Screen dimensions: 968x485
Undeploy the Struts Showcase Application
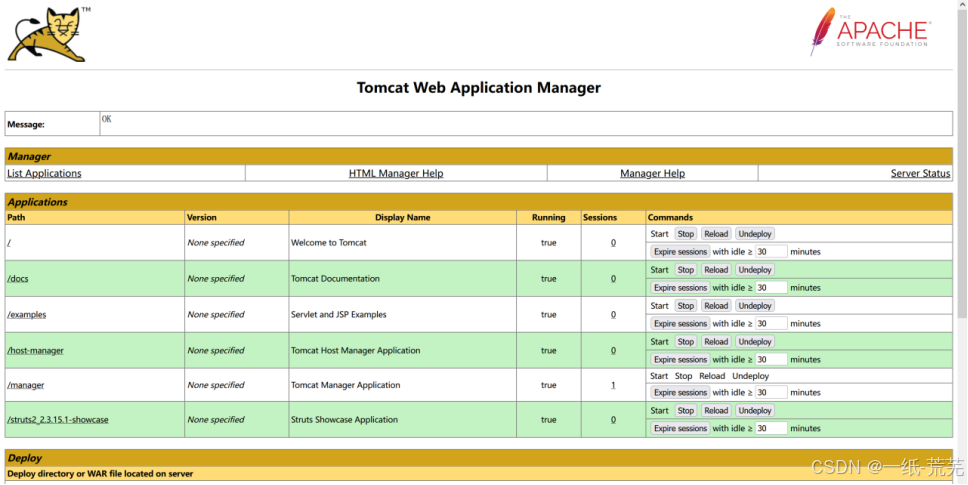[x=754, y=410]
